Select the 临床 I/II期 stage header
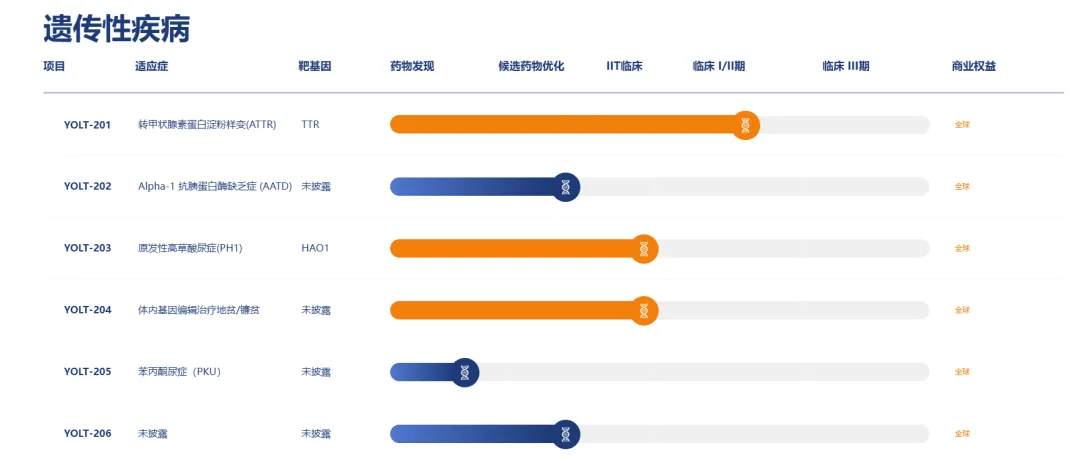 [x=718, y=67]
